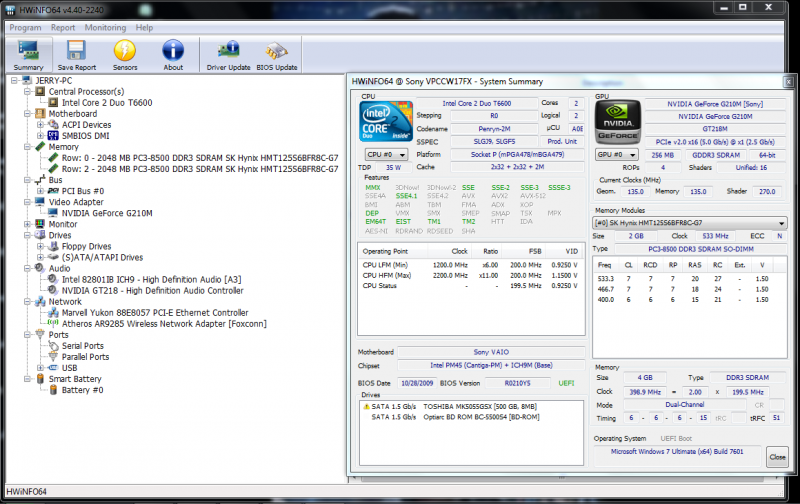Viewport: 800px width, 504px height.
Task: Click the Memory module icon
Action: click(x=40, y=146)
